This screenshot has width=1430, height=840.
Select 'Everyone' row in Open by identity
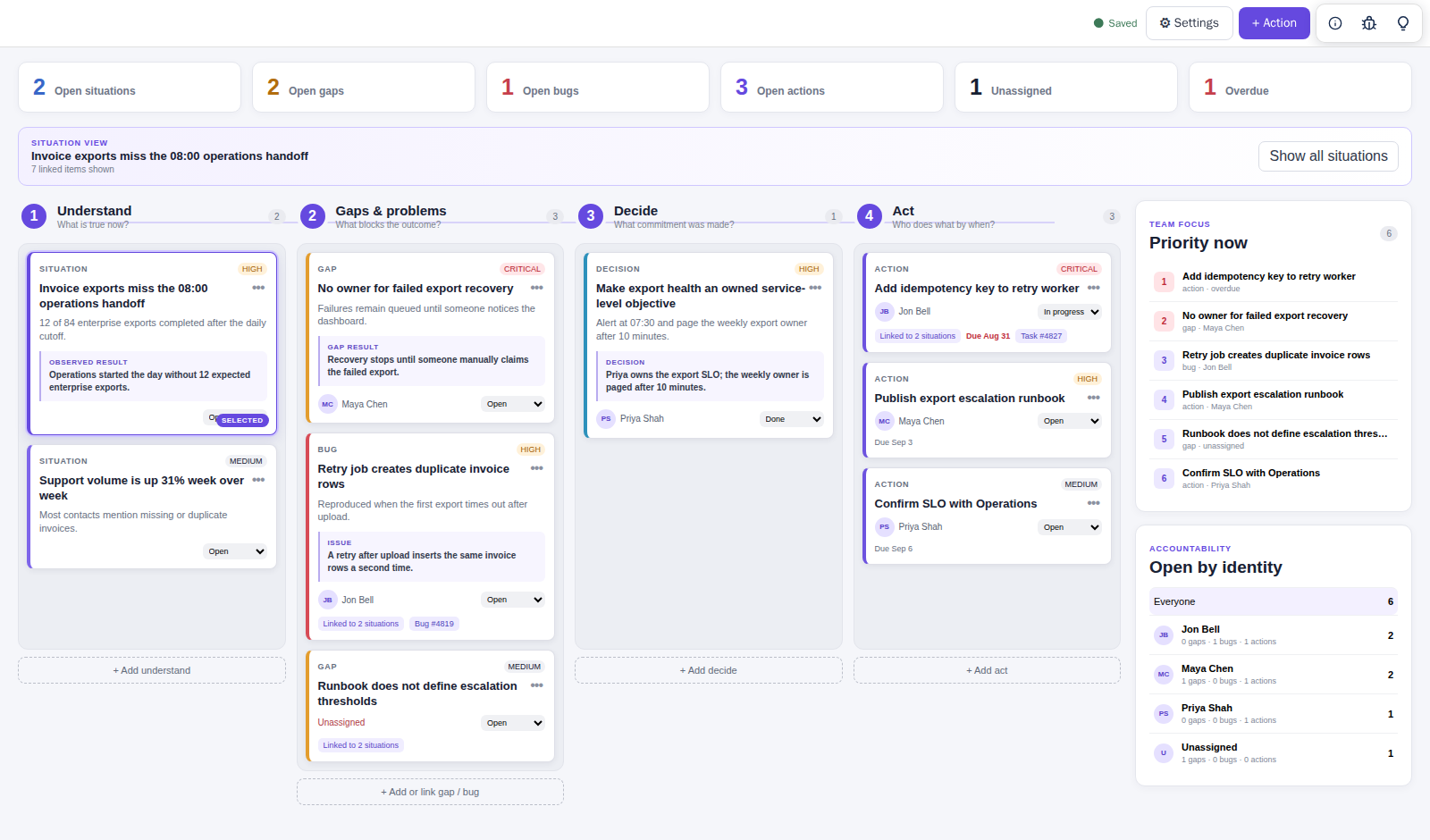pos(1274,601)
